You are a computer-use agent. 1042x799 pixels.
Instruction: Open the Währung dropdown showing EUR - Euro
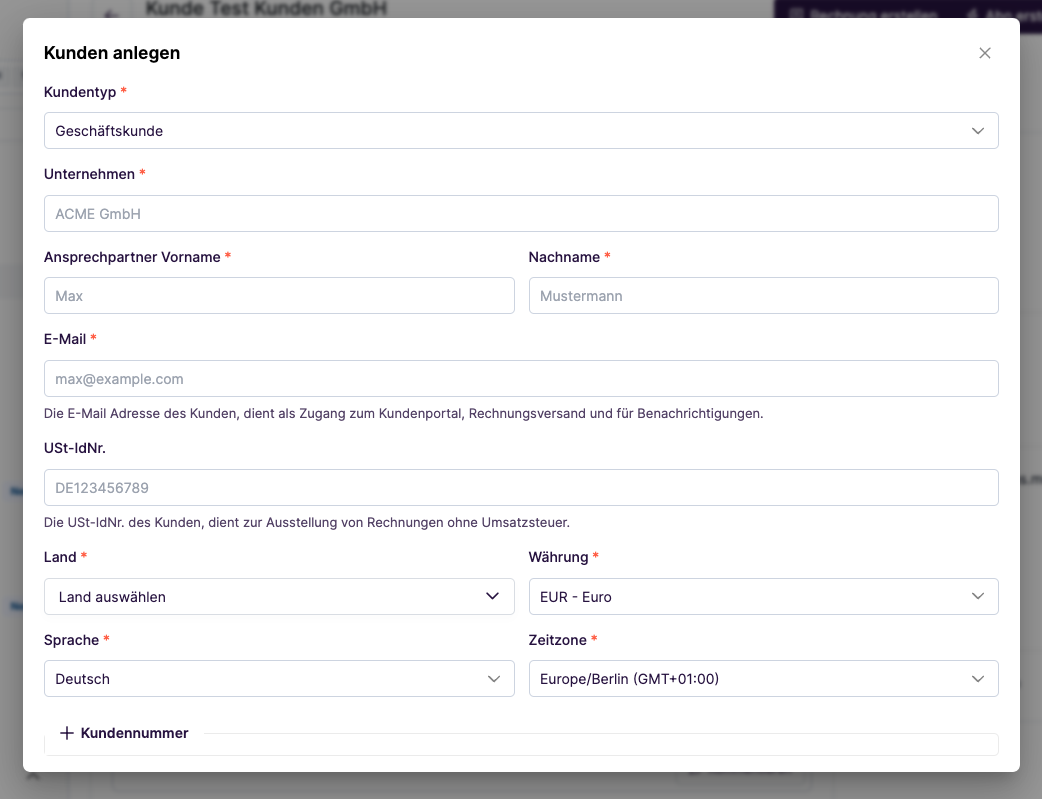point(763,597)
